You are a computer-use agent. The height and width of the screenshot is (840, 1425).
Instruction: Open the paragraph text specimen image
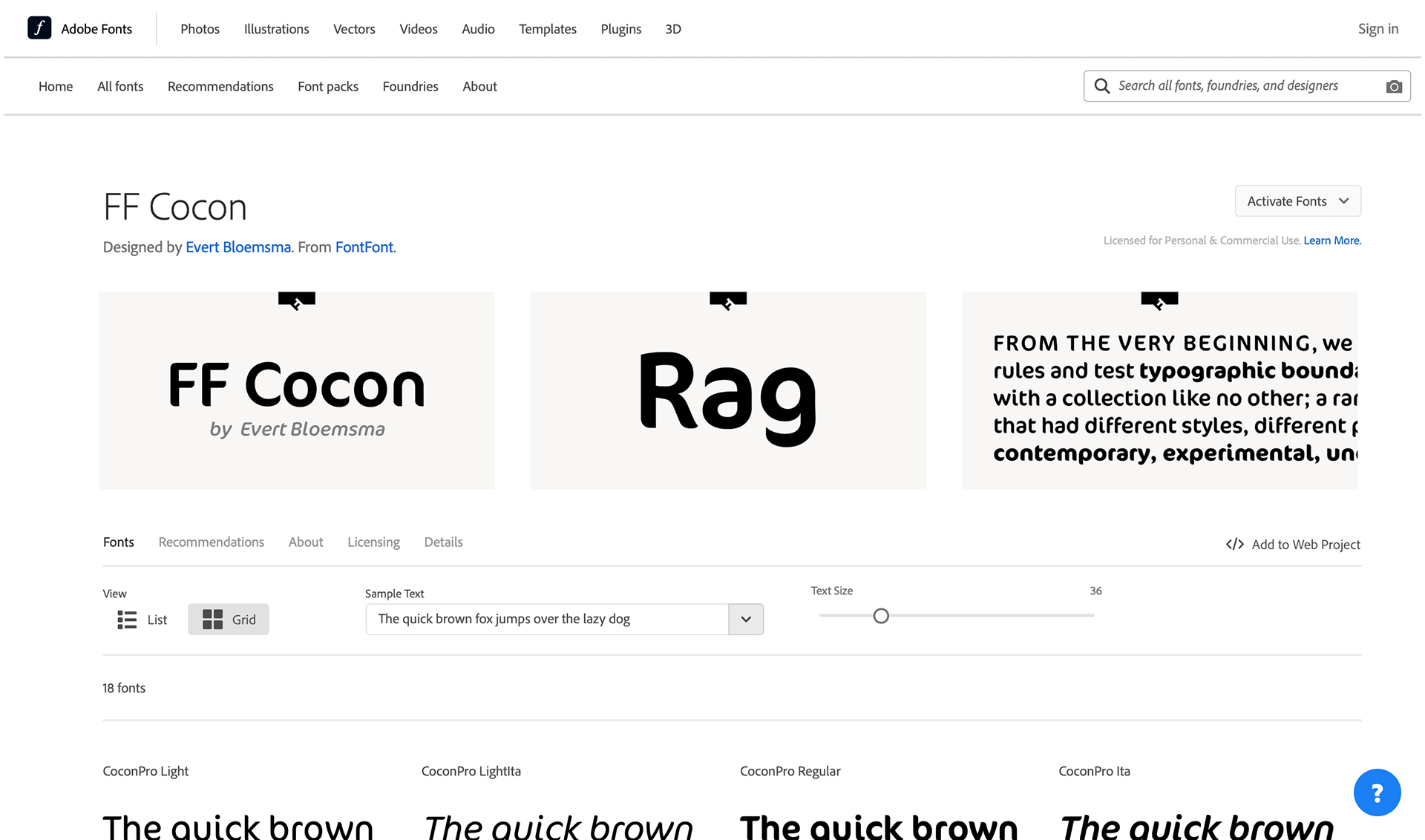coord(1159,390)
